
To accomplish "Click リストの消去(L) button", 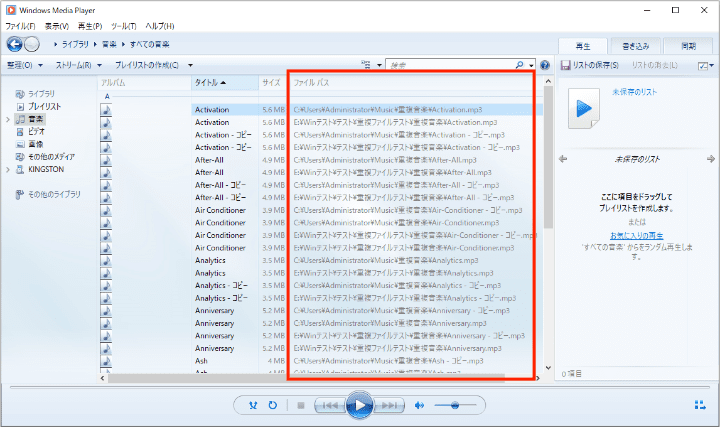I will (654, 65).
